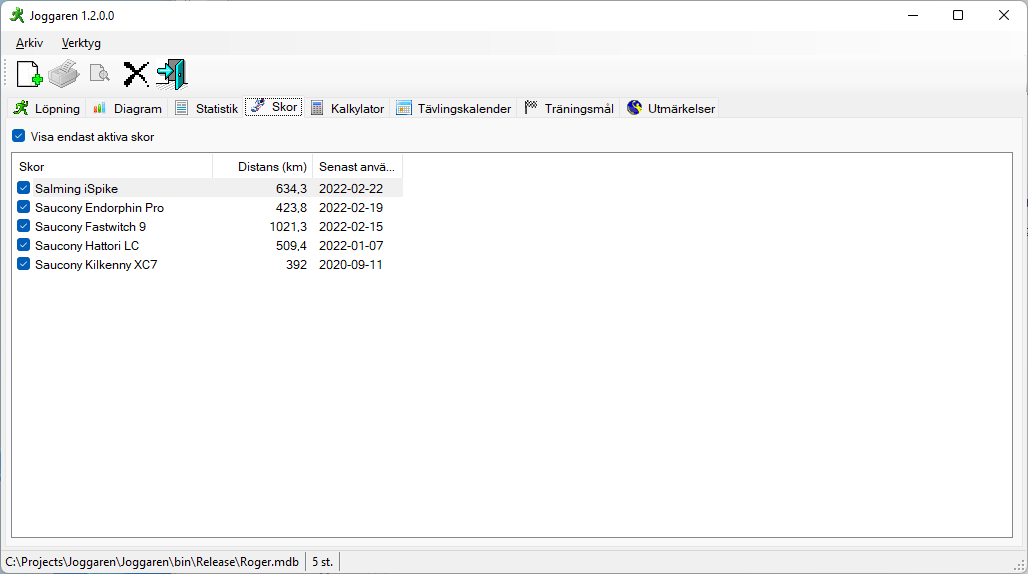1028x574 pixels.
Task: Select the Saucony Fastwitch 9 name
Action: point(90,227)
